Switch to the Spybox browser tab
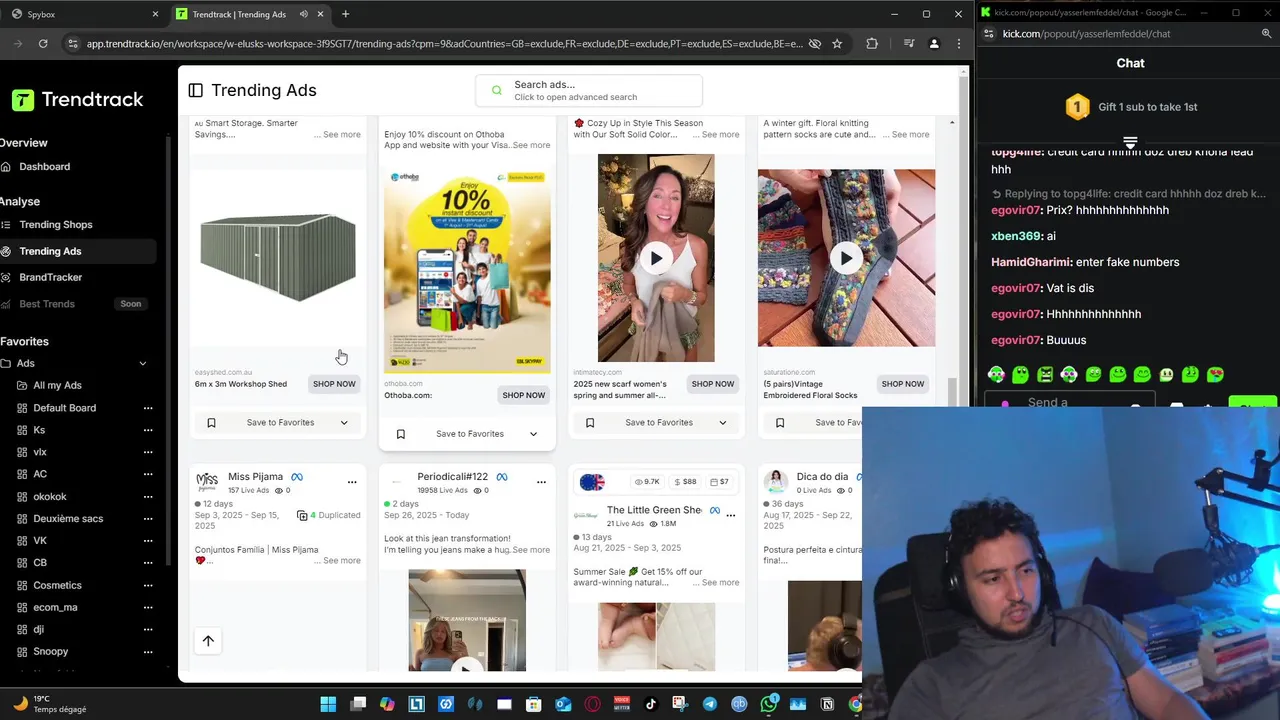This screenshot has width=1280, height=720. click(x=84, y=14)
